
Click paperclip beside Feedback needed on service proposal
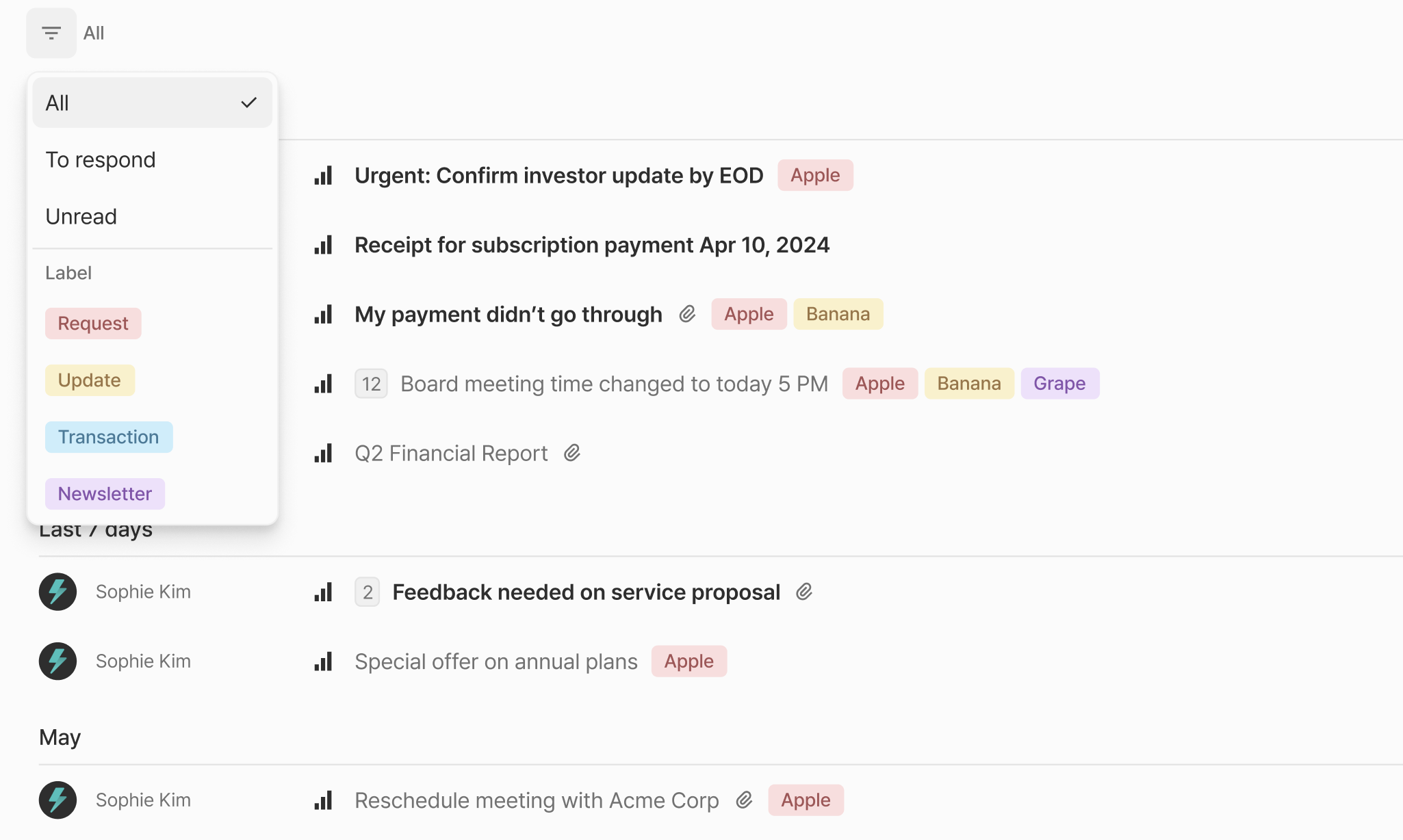[804, 592]
